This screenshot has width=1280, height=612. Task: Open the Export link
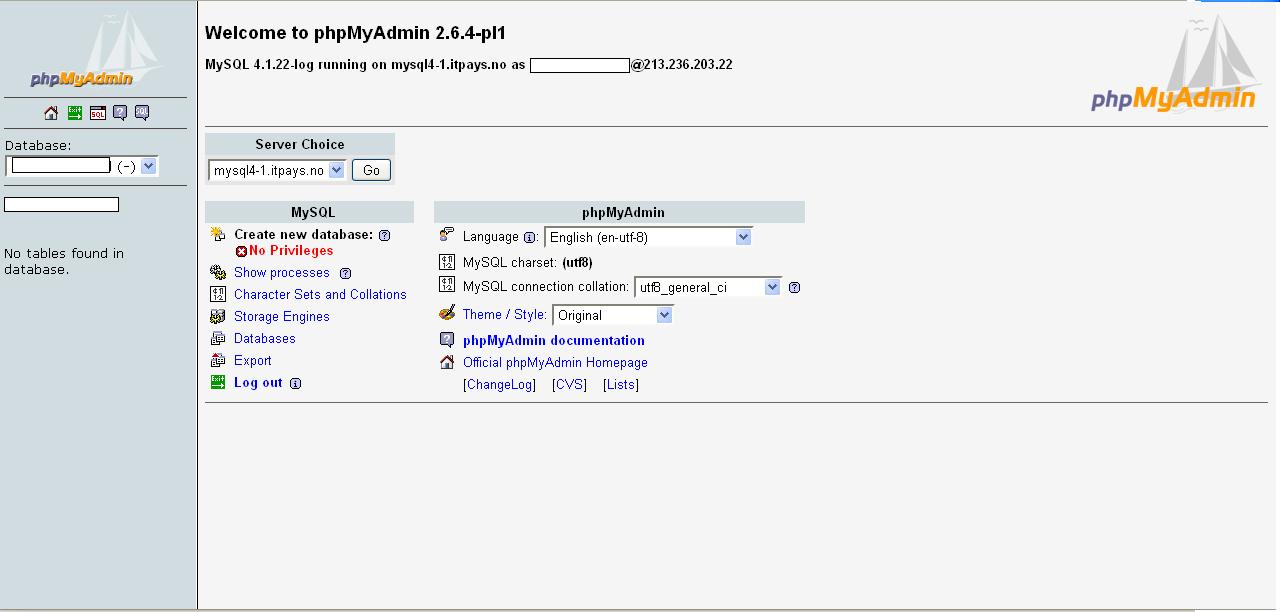pos(252,360)
